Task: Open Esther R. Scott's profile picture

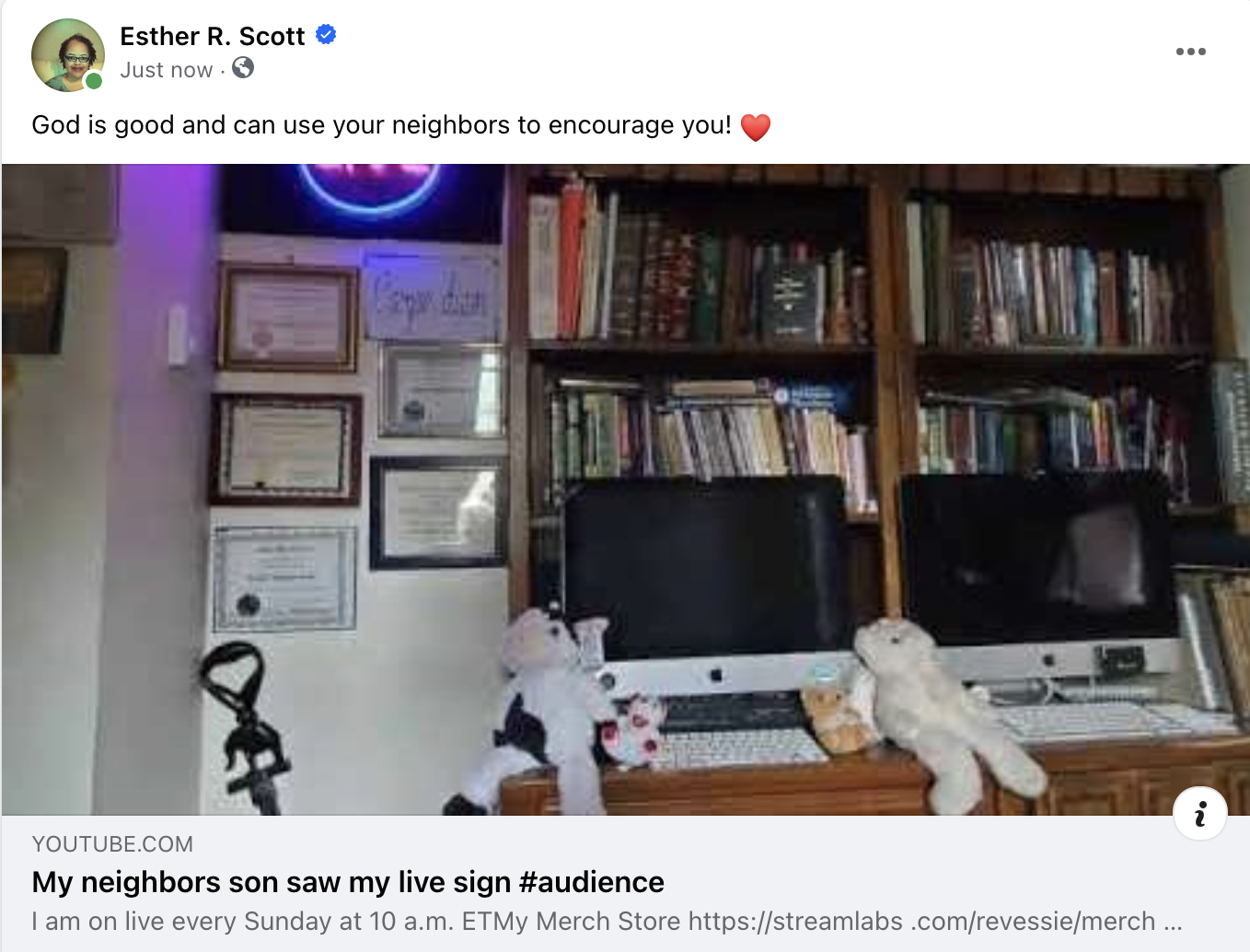Action: tap(68, 55)
